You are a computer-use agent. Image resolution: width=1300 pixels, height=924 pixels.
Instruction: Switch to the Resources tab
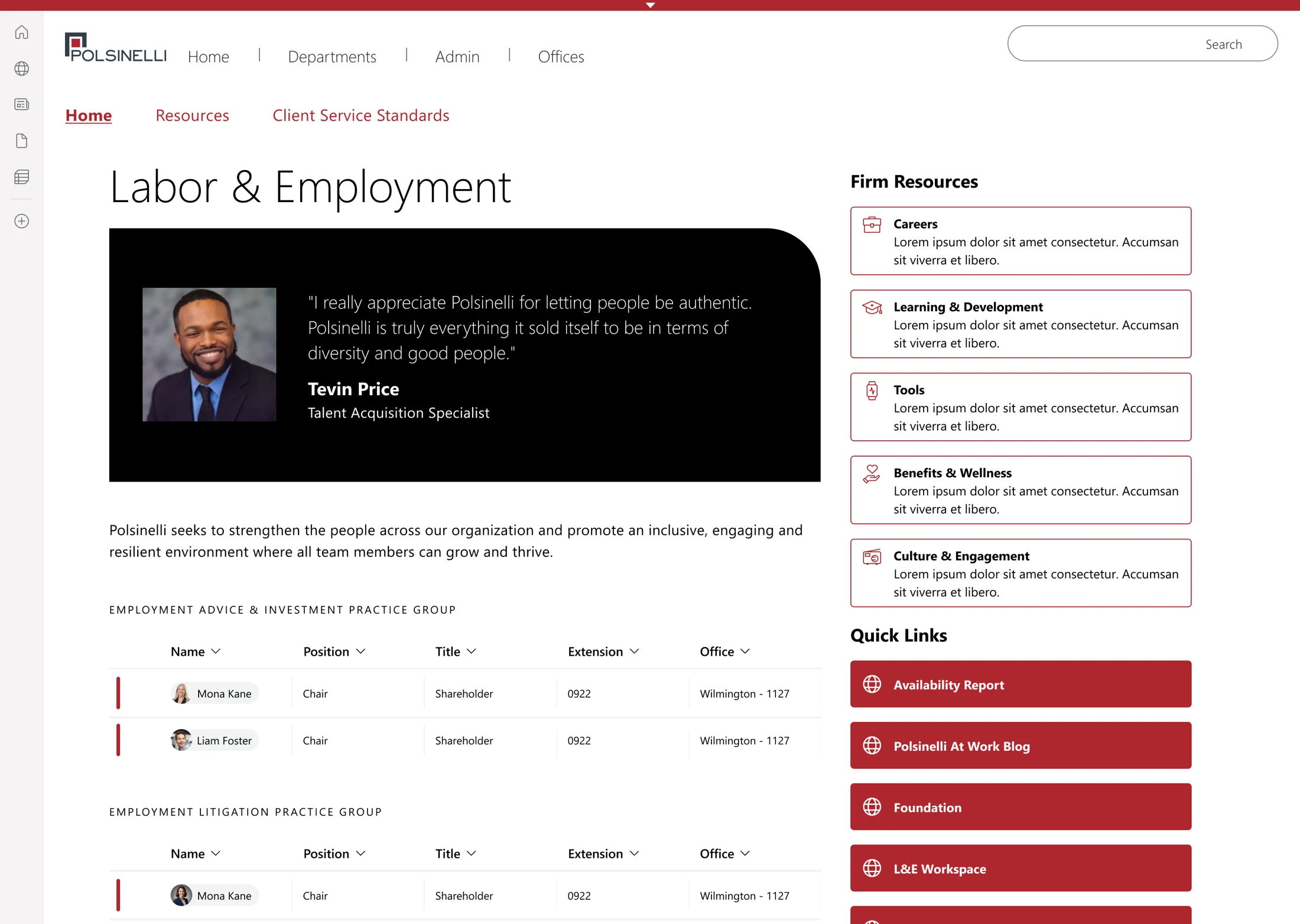tap(192, 115)
